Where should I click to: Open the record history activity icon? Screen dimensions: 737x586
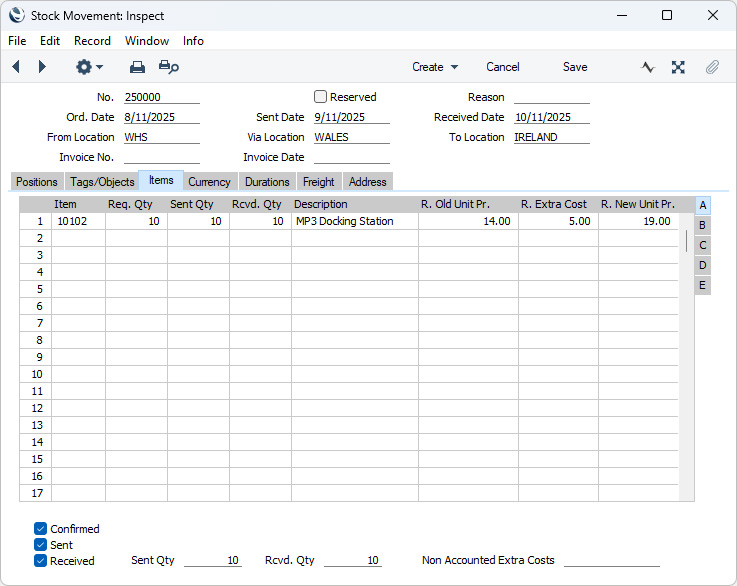(648, 67)
